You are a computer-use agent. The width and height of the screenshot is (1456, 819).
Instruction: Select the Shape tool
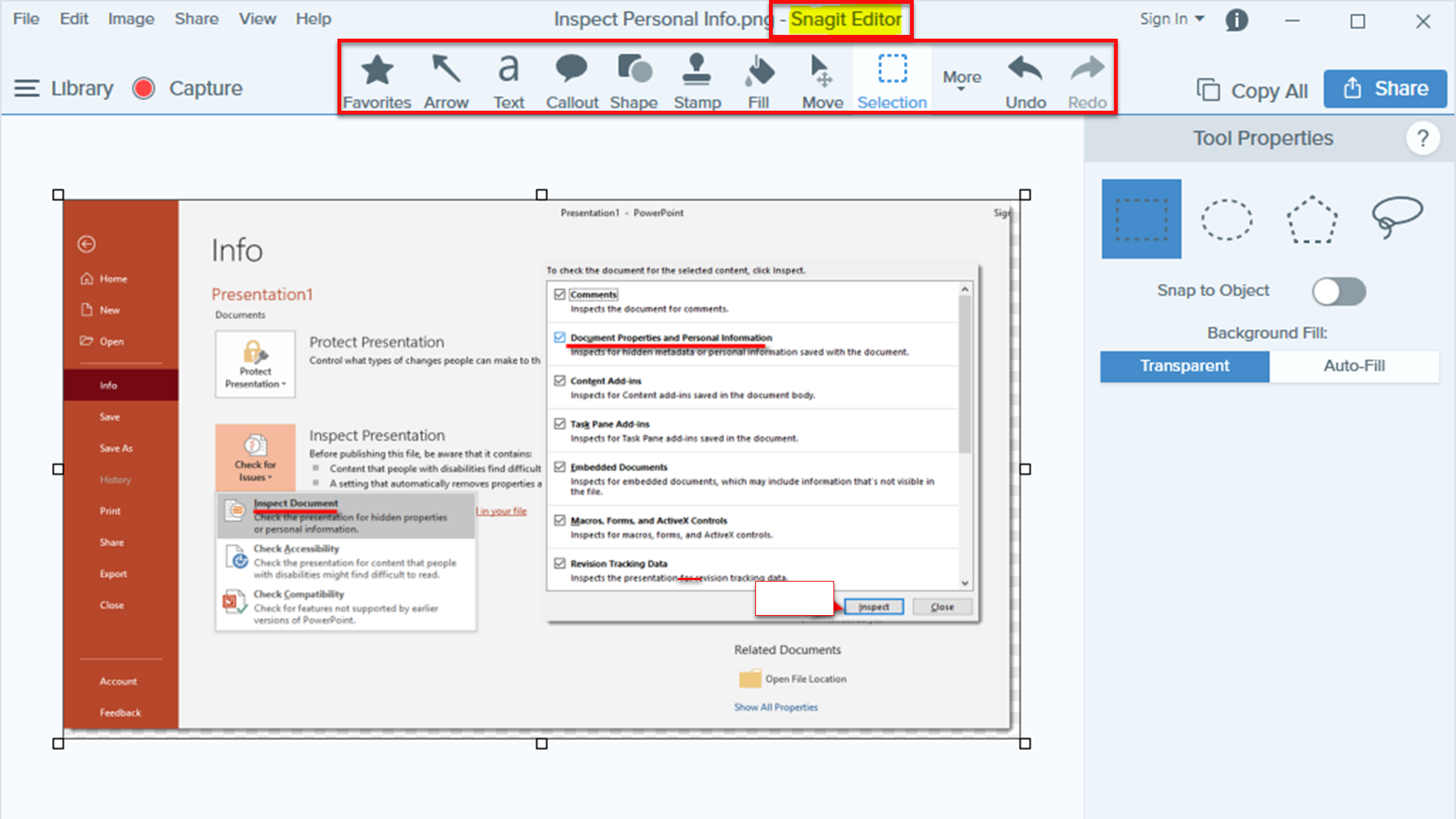pos(634,80)
